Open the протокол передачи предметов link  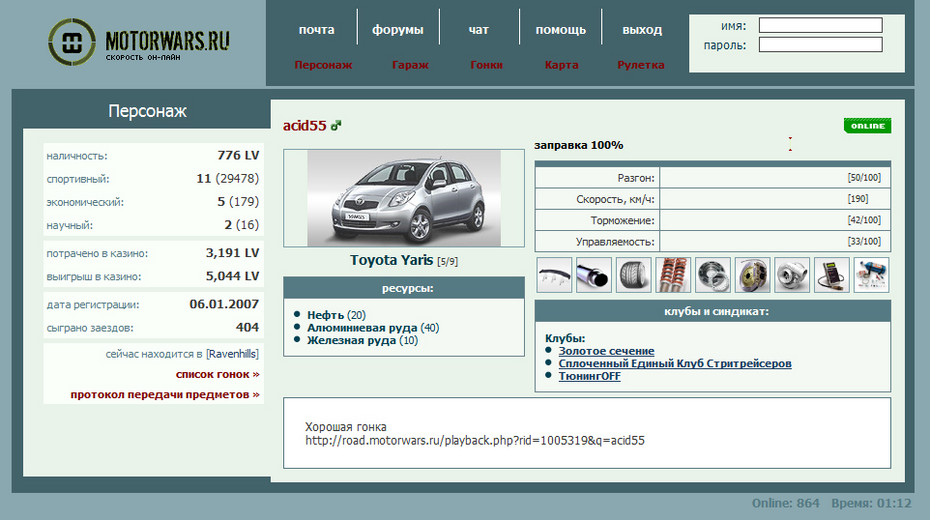coord(165,394)
